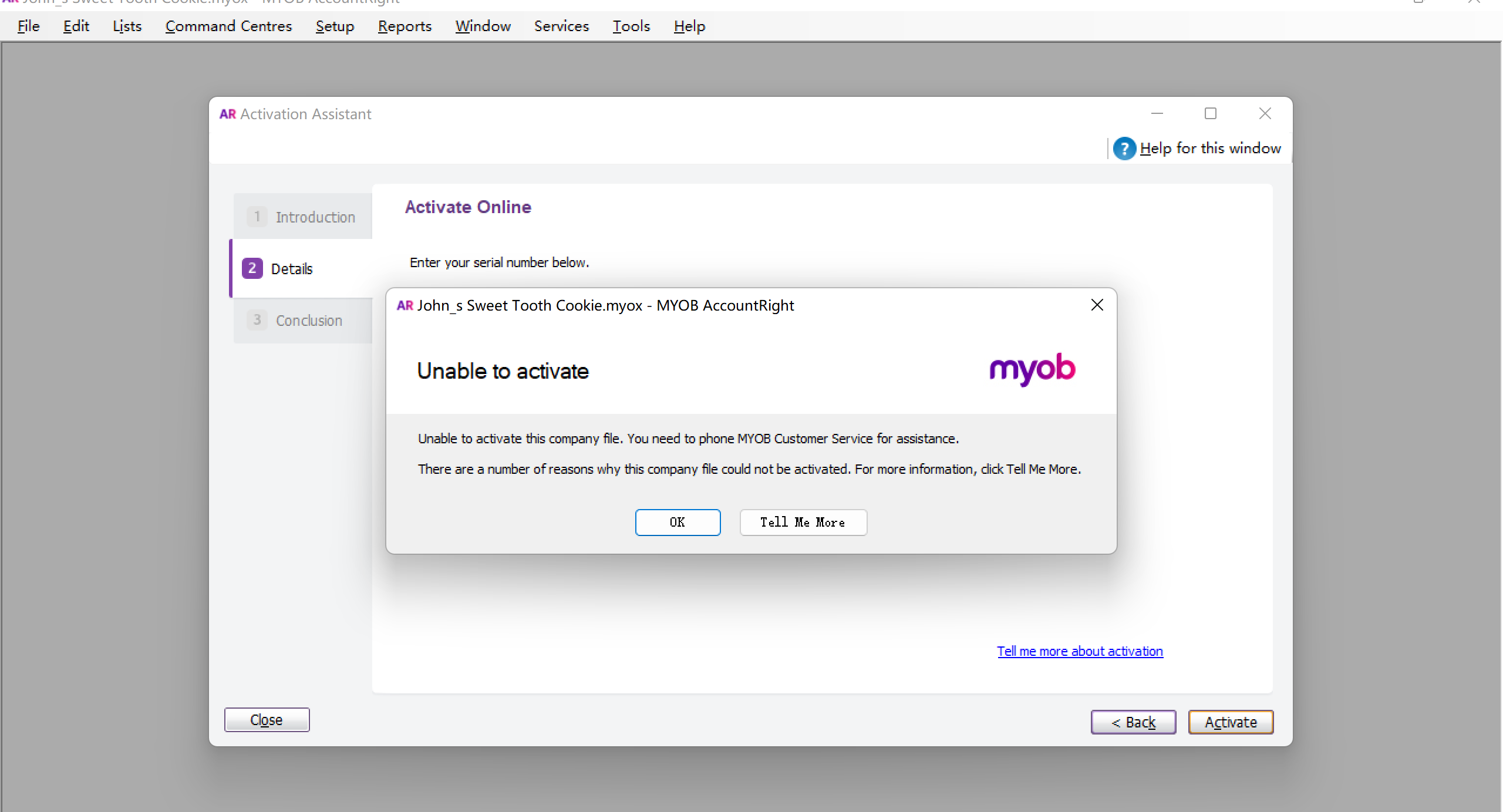Open the File menu
1503x812 pixels.
(28, 26)
